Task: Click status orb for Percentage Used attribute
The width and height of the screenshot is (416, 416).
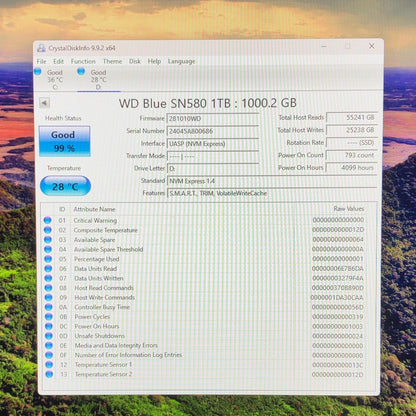Action: click(48, 259)
